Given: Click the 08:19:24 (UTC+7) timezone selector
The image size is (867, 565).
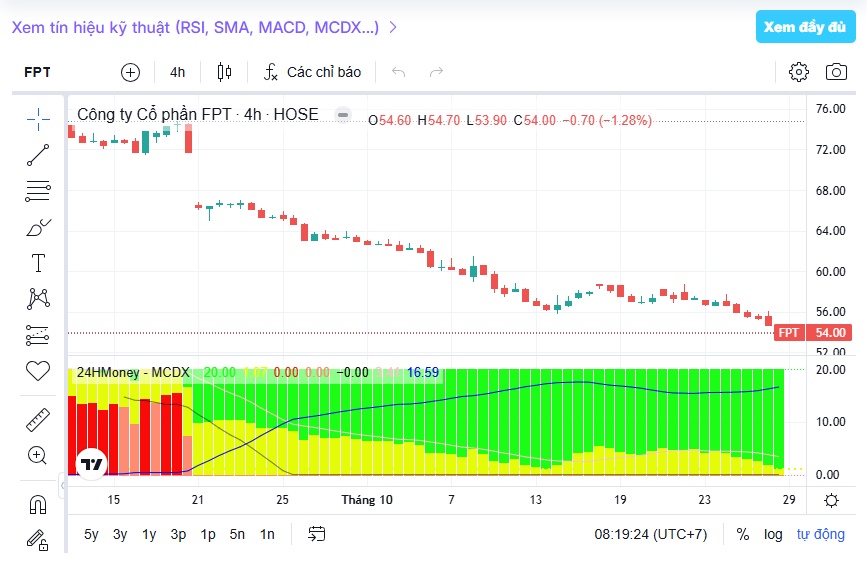Looking at the screenshot, I should pyautogui.click(x=651, y=535).
